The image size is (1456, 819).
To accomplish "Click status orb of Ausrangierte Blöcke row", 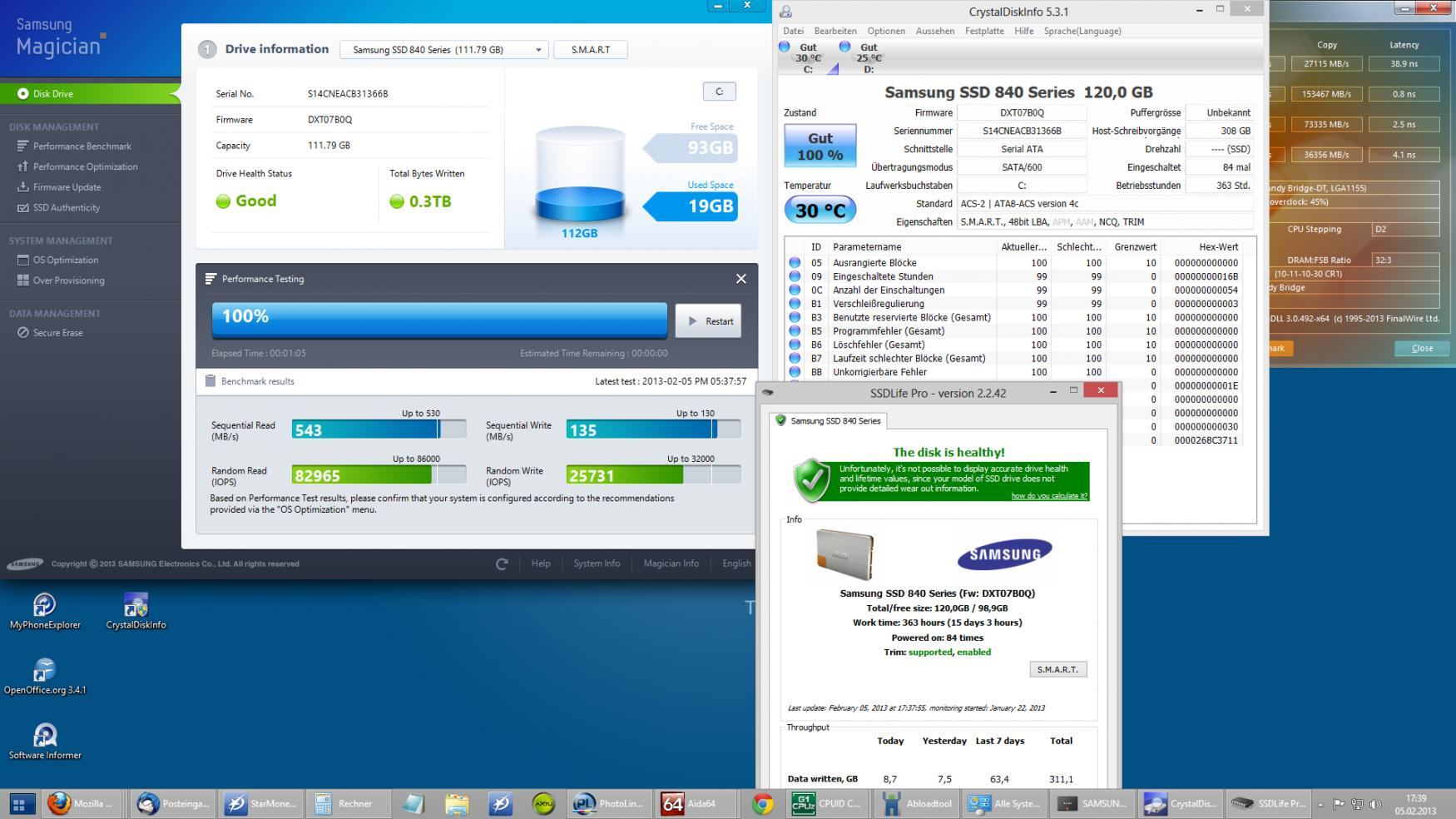I will tap(795, 262).
